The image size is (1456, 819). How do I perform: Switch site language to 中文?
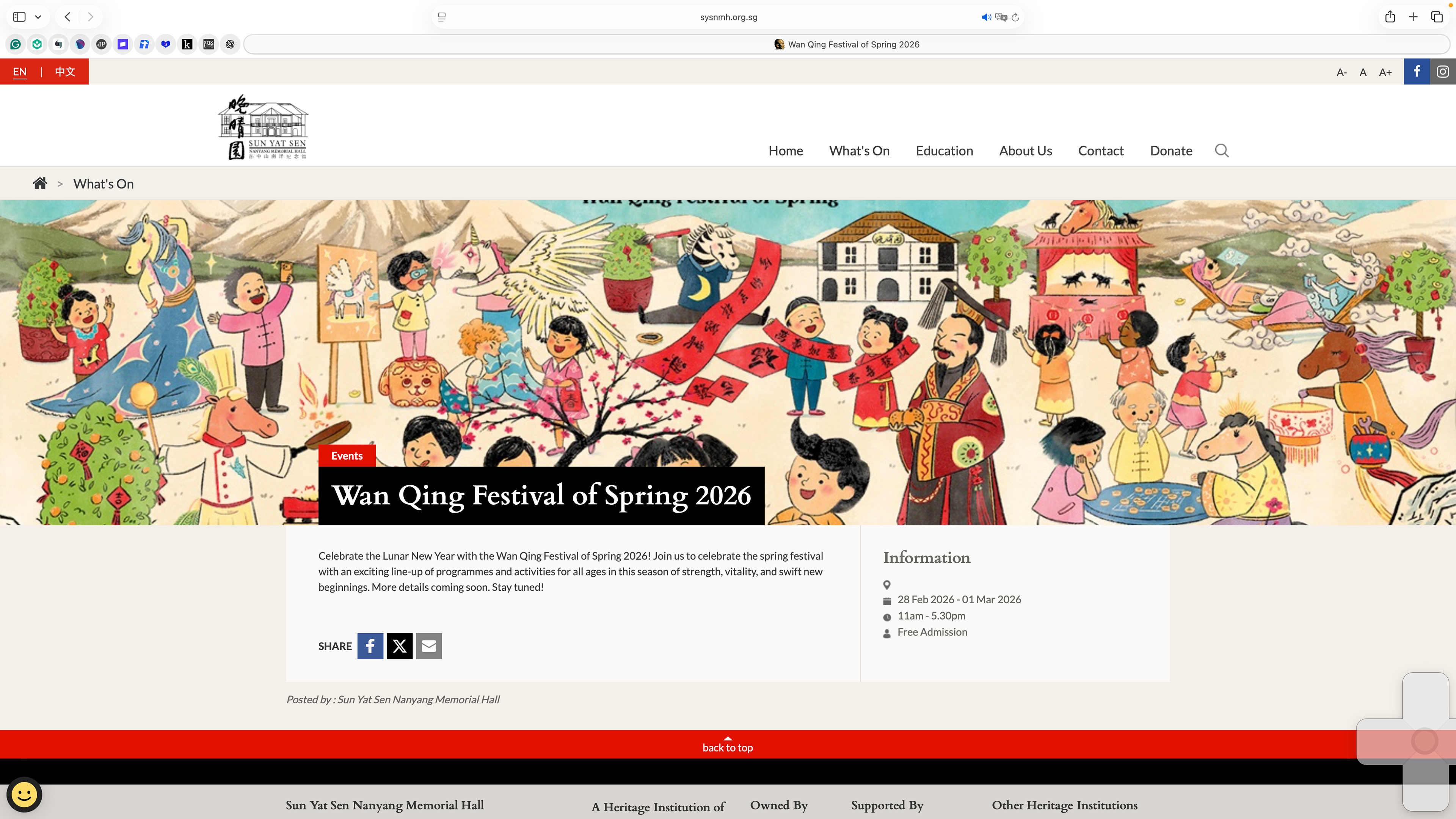pos(65,72)
